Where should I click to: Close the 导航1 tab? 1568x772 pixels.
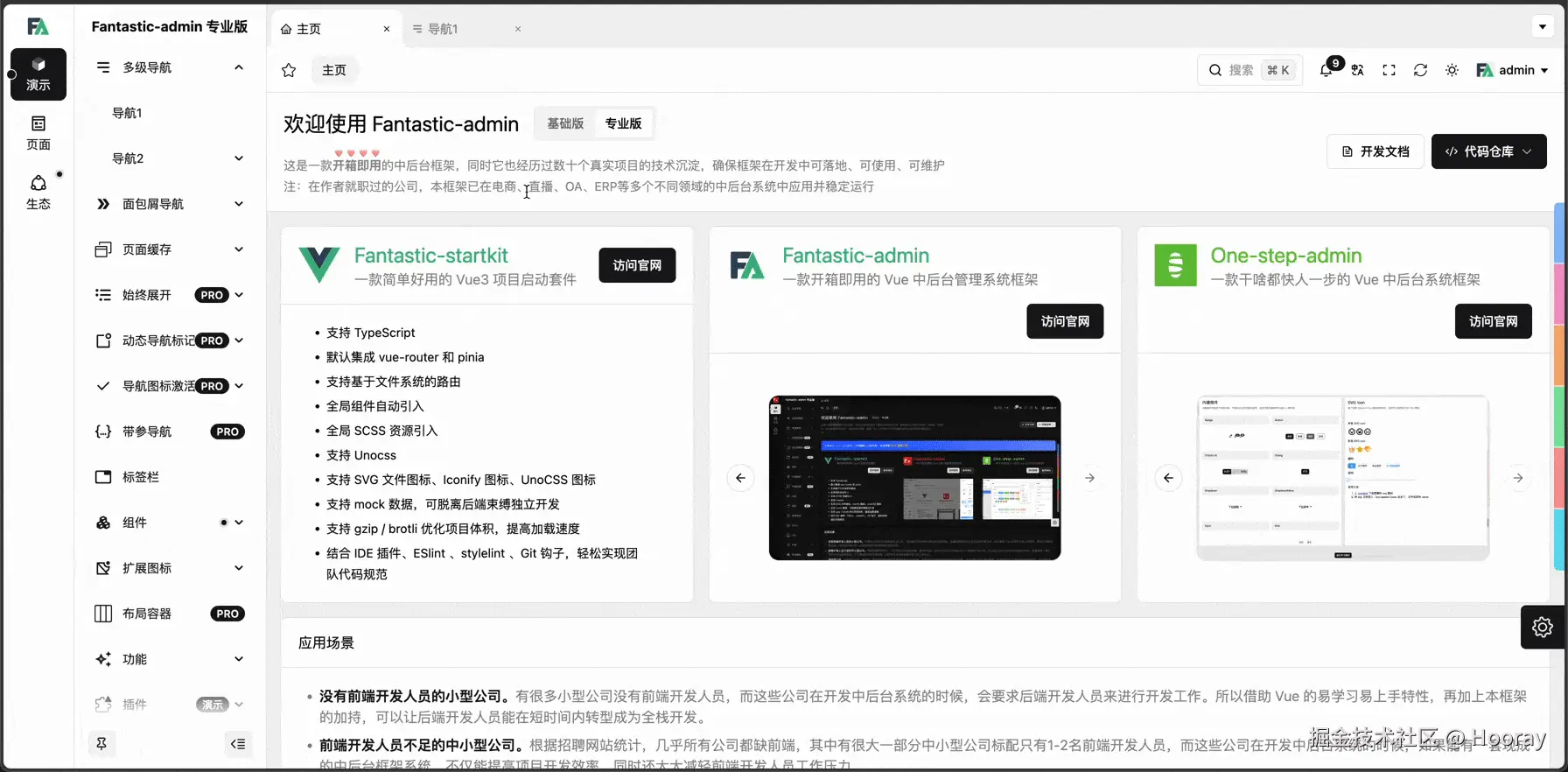518,29
